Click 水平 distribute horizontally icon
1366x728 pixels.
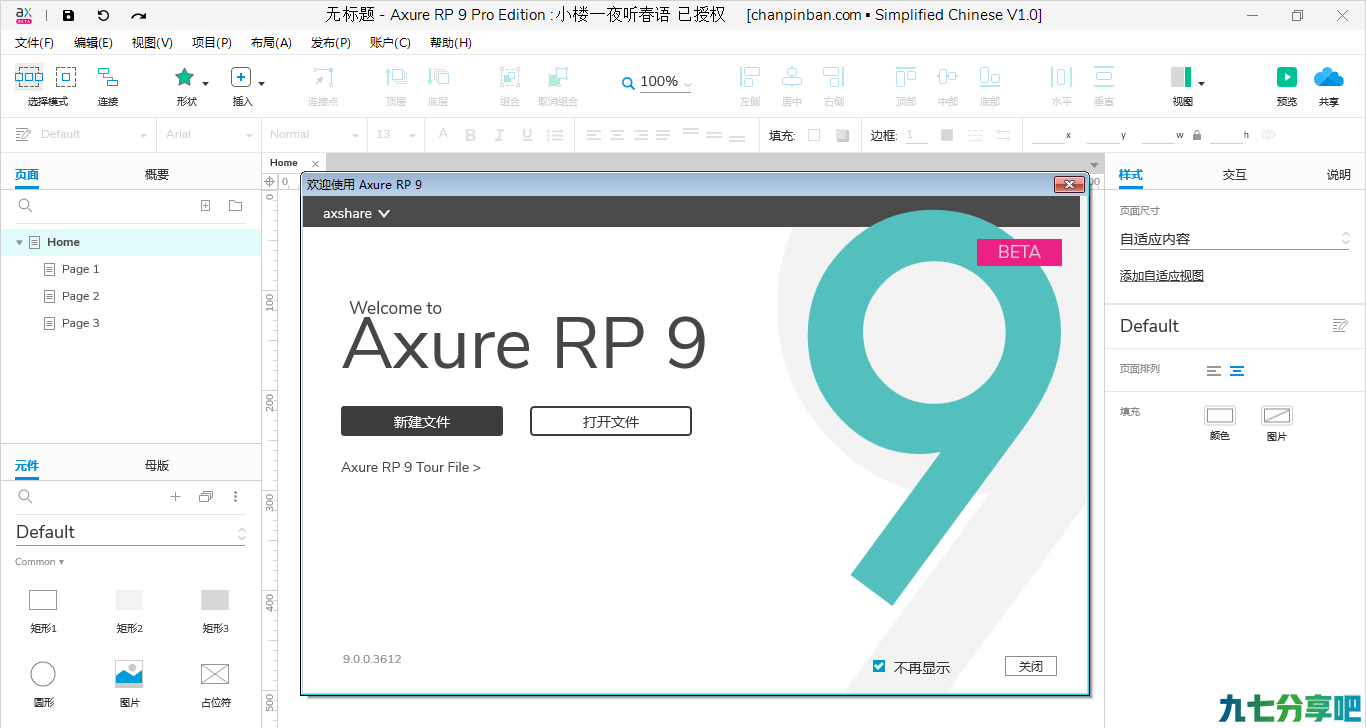[1062, 77]
